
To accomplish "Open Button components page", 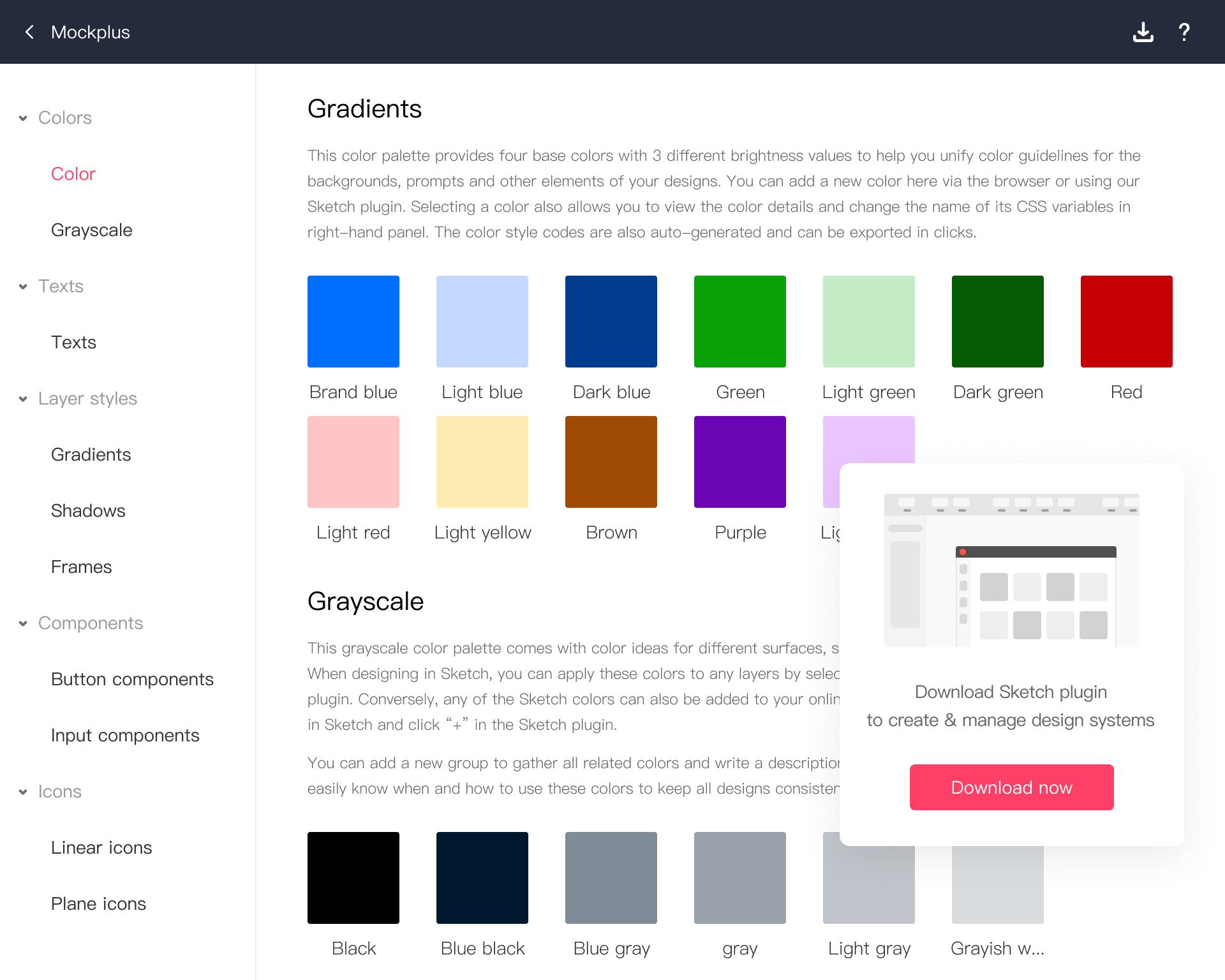I will pos(132,679).
